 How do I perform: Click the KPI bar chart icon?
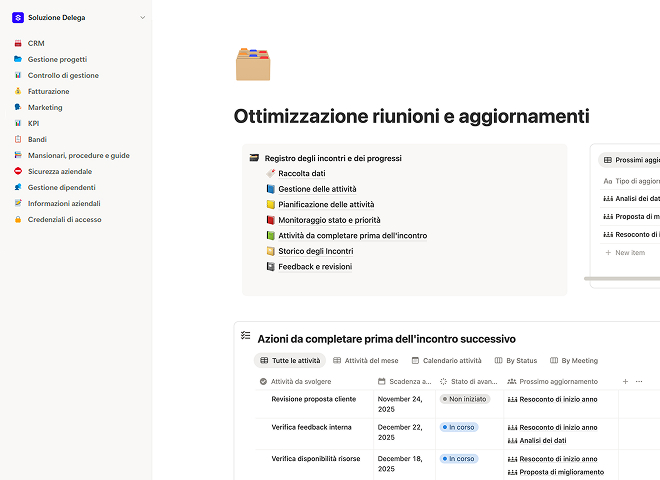[18, 123]
